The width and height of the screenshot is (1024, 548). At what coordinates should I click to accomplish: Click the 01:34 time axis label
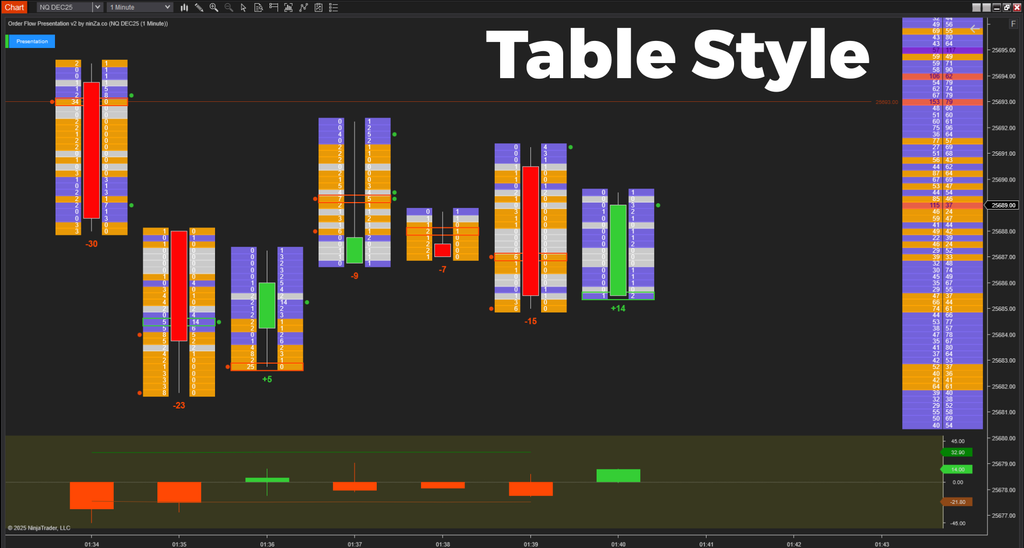coord(92,543)
